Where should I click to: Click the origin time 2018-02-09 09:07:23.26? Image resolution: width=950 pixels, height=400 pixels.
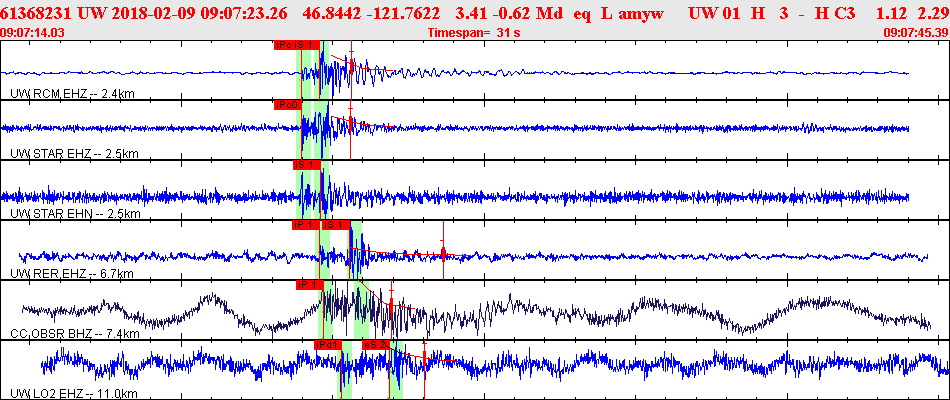click(183, 12)
